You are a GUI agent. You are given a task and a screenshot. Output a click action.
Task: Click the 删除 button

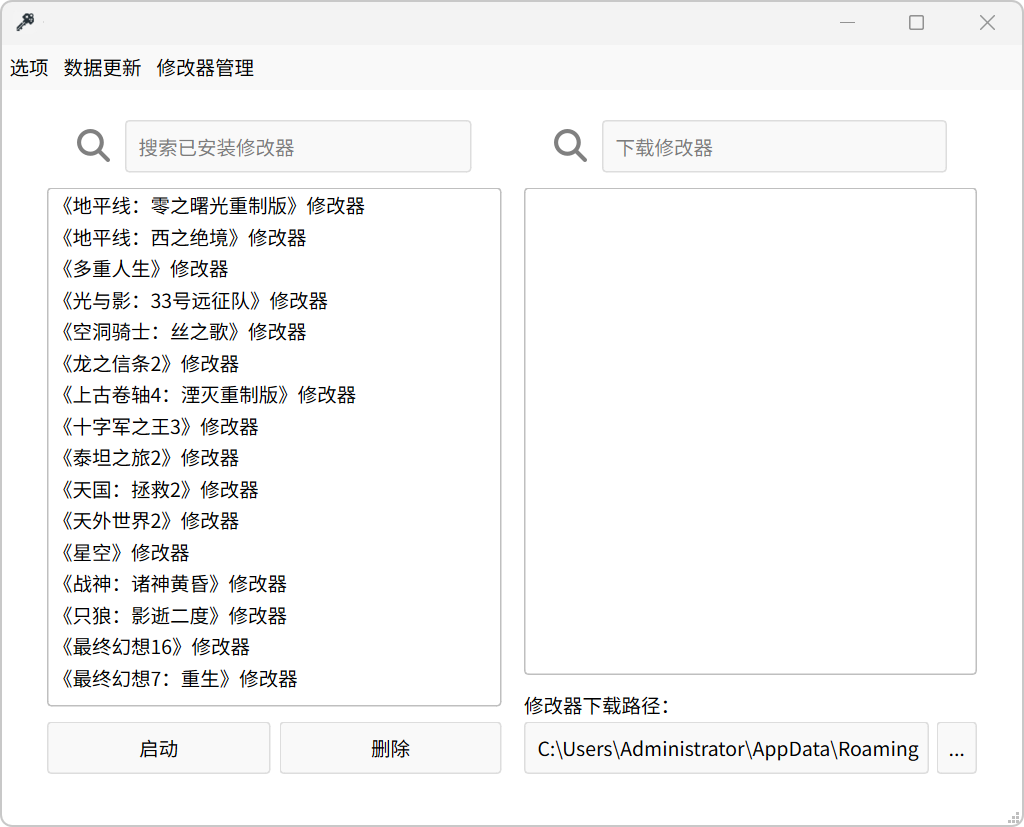click(x=391, y=748)
